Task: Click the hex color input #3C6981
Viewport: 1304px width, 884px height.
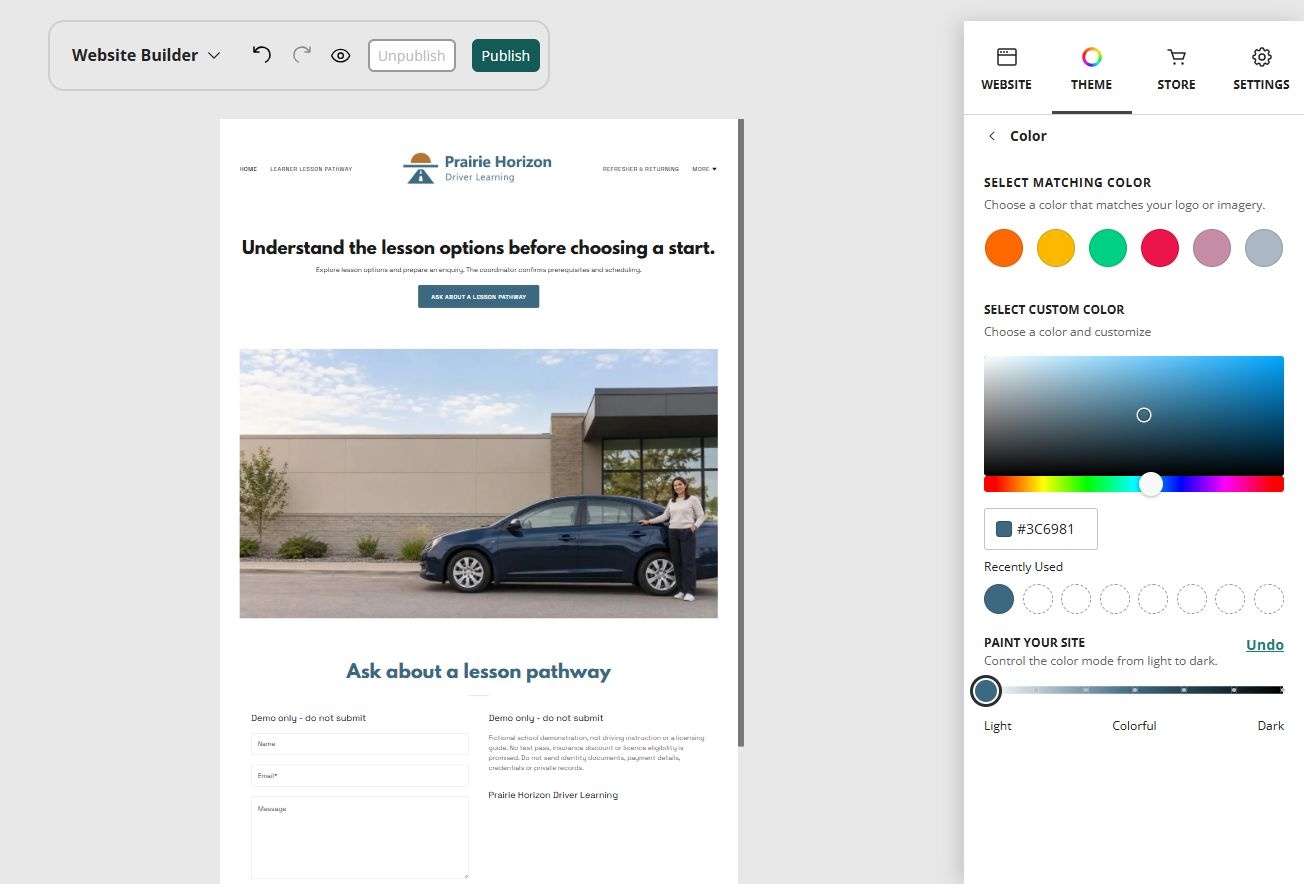Action: point(1040,529)
